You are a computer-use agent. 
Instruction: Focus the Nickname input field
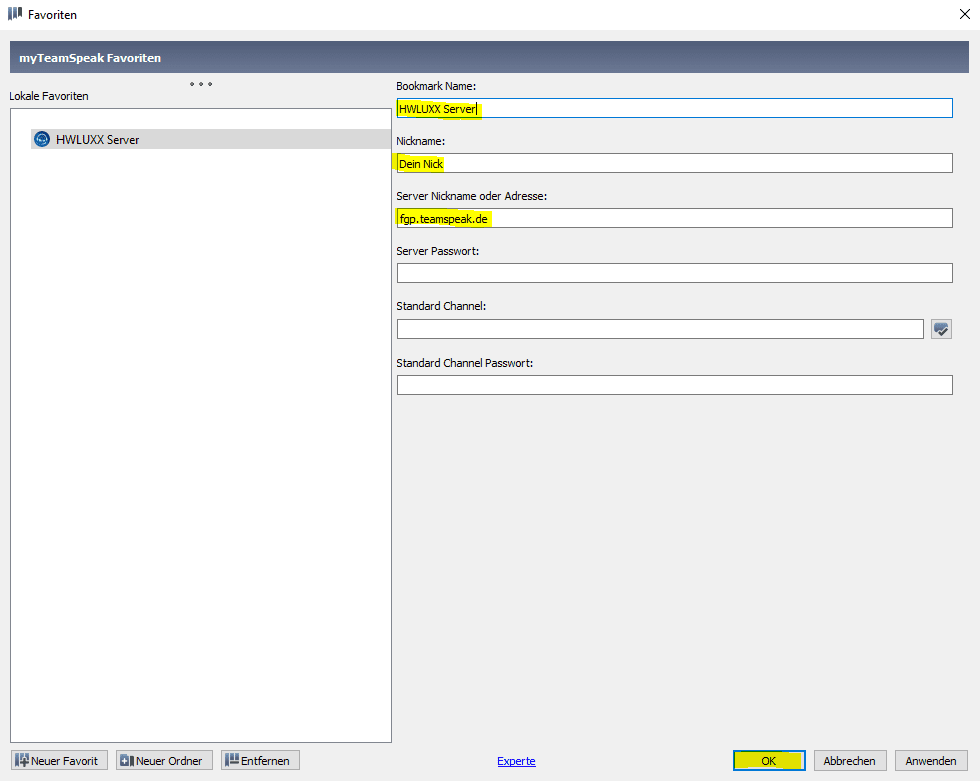coord(674,163)
